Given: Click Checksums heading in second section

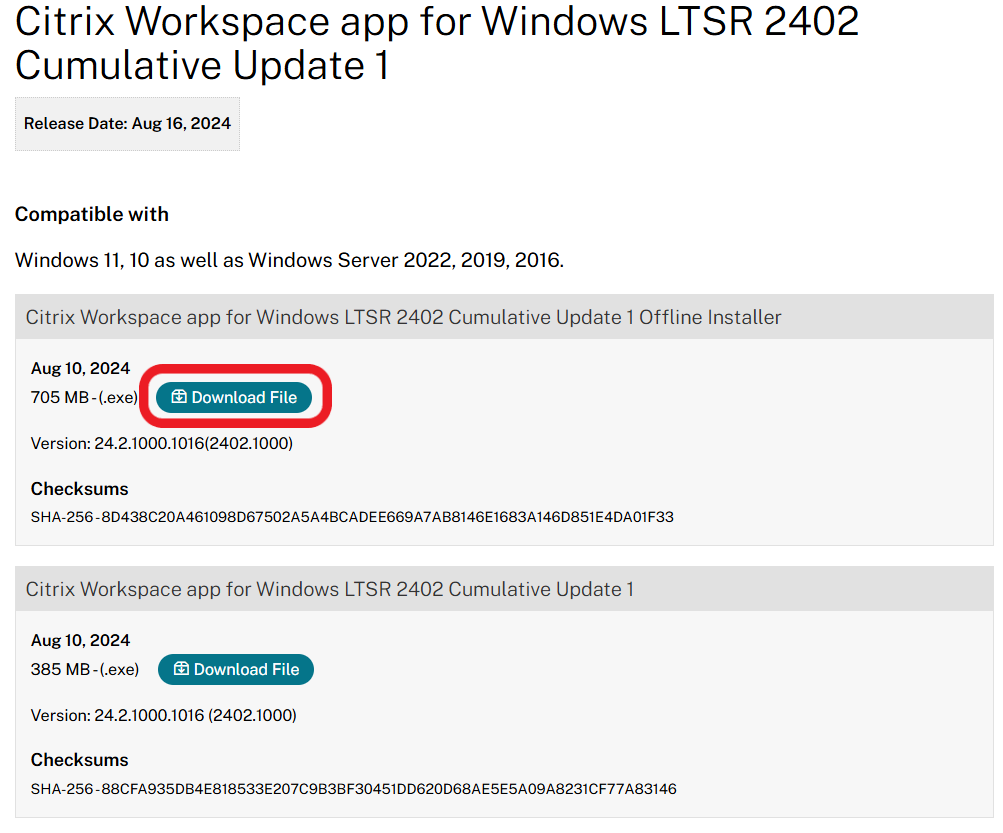Looking at the screenshot, I should [x=79, y=760].
